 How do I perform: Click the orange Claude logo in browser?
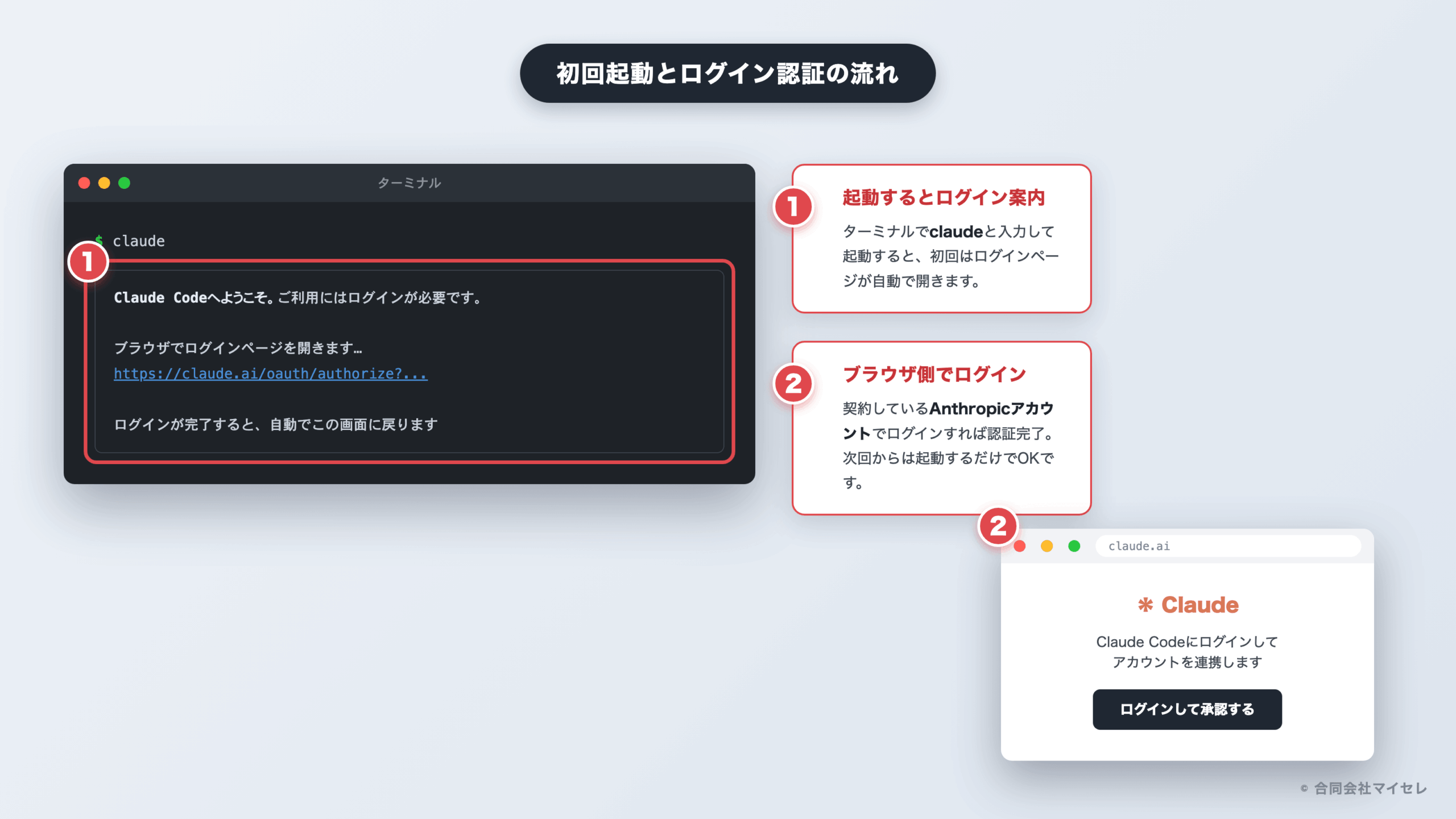pos(1188,605)
